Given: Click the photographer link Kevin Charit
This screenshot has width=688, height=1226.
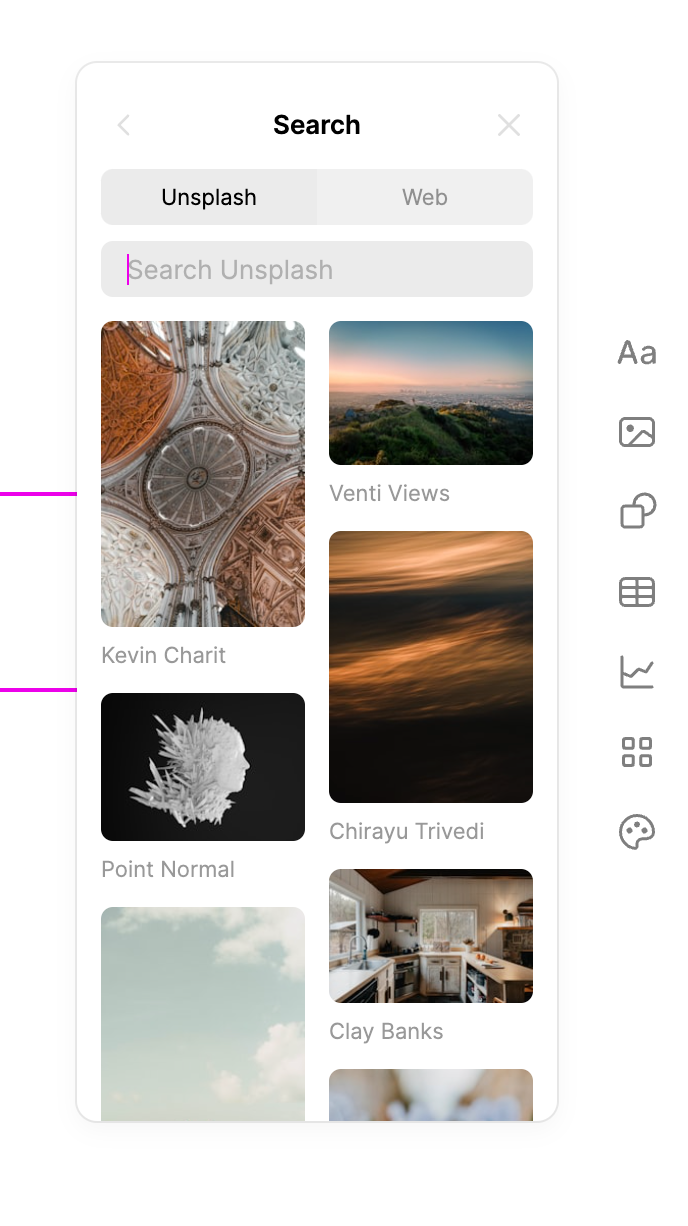Looking at the screenshot, I should pos(163,655).
